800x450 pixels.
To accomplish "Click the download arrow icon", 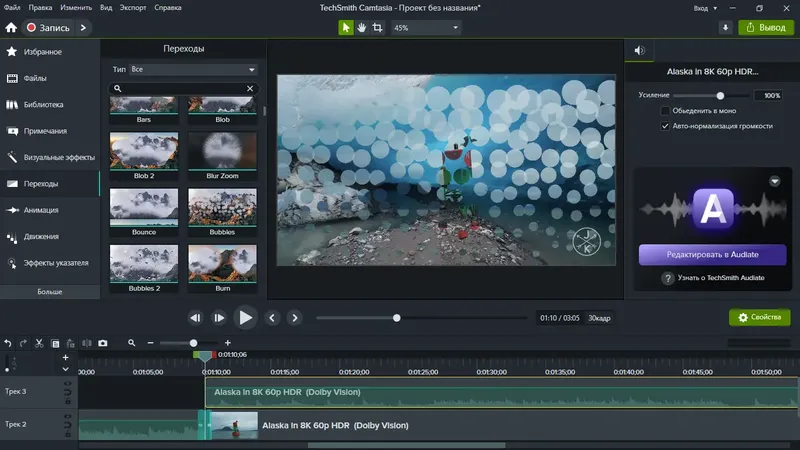I will tap(726, 28).
